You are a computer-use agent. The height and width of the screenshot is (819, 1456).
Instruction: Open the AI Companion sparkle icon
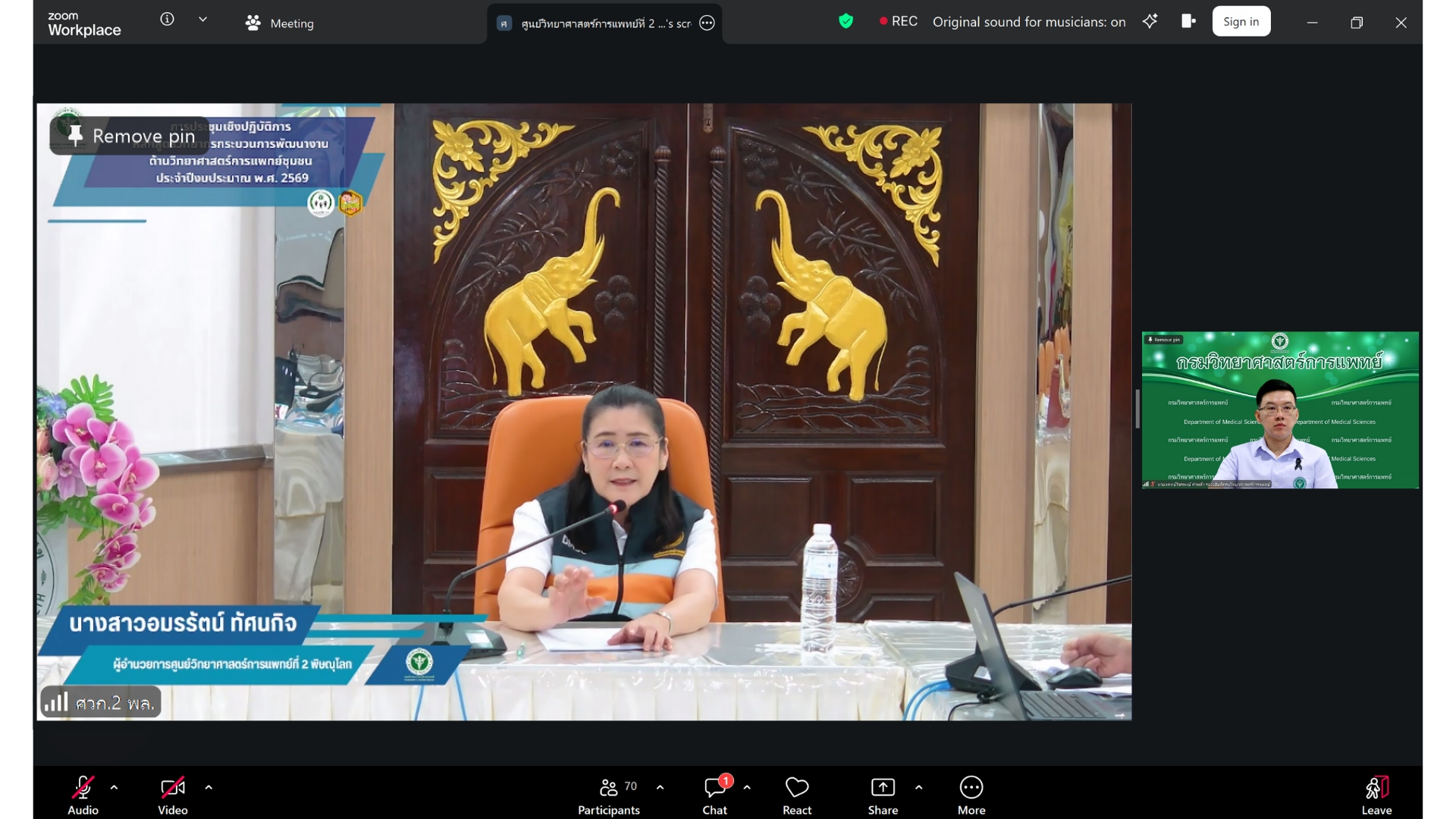(1150, 22)
